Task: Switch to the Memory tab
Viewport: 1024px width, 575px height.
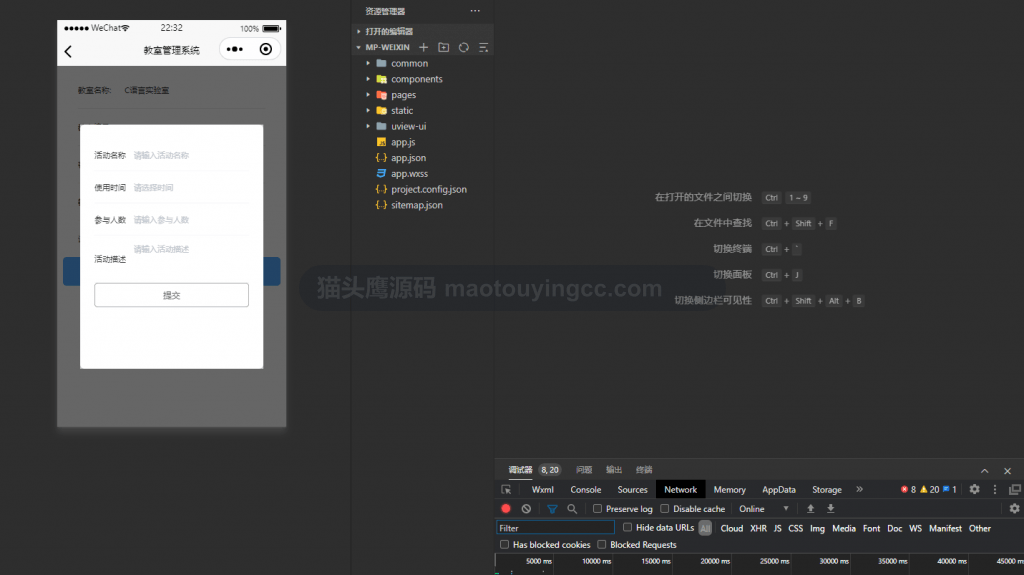Action: [x=729, y=489]
